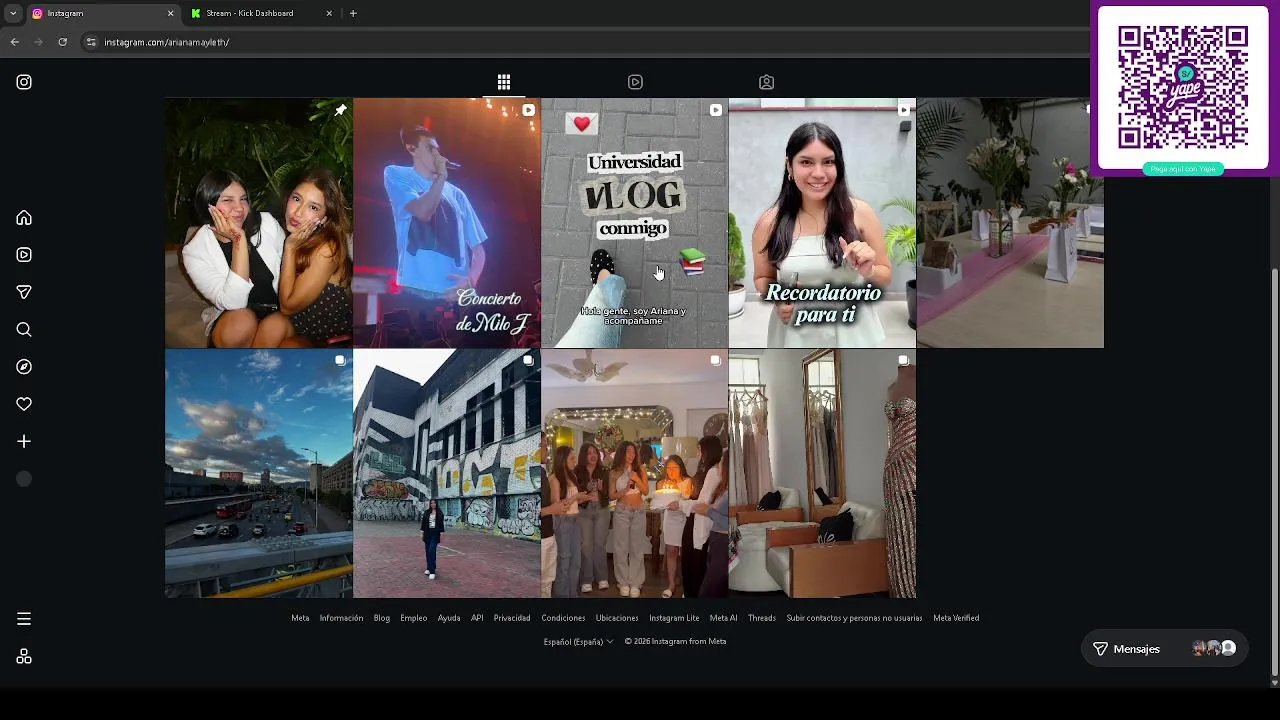
Task: Open direct messages paper plane icon
Action: point(24,292)
